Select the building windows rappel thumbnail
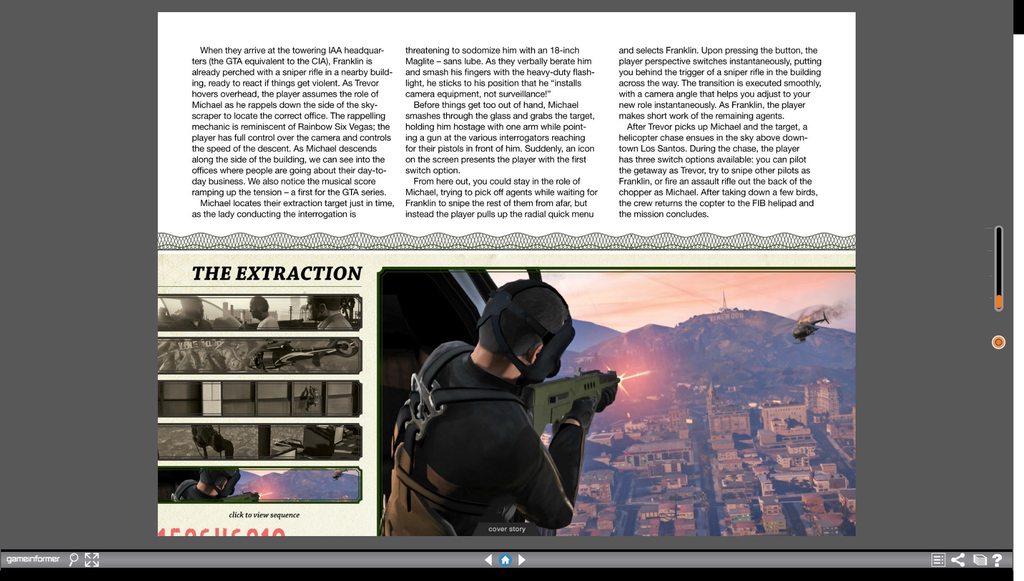1024x581 pixels. coord(259,398)
